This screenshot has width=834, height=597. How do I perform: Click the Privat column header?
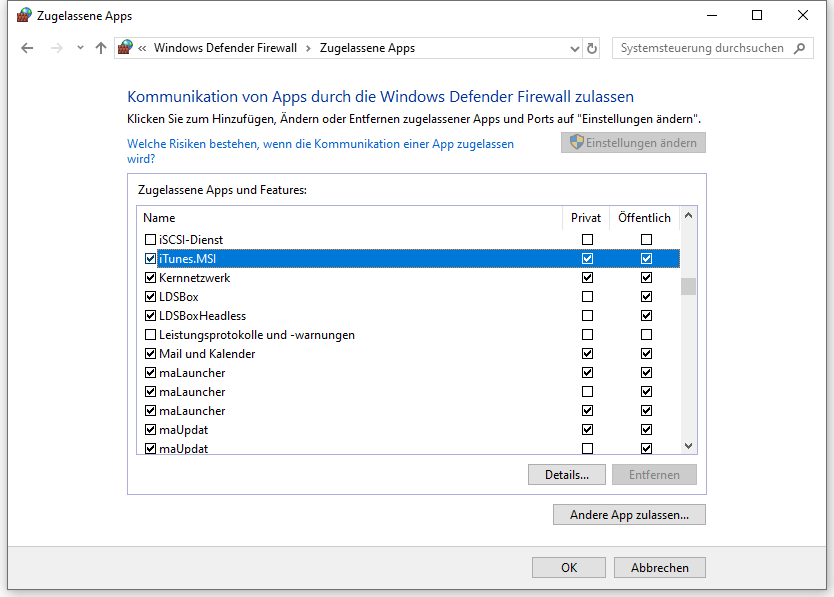(586, 218)
